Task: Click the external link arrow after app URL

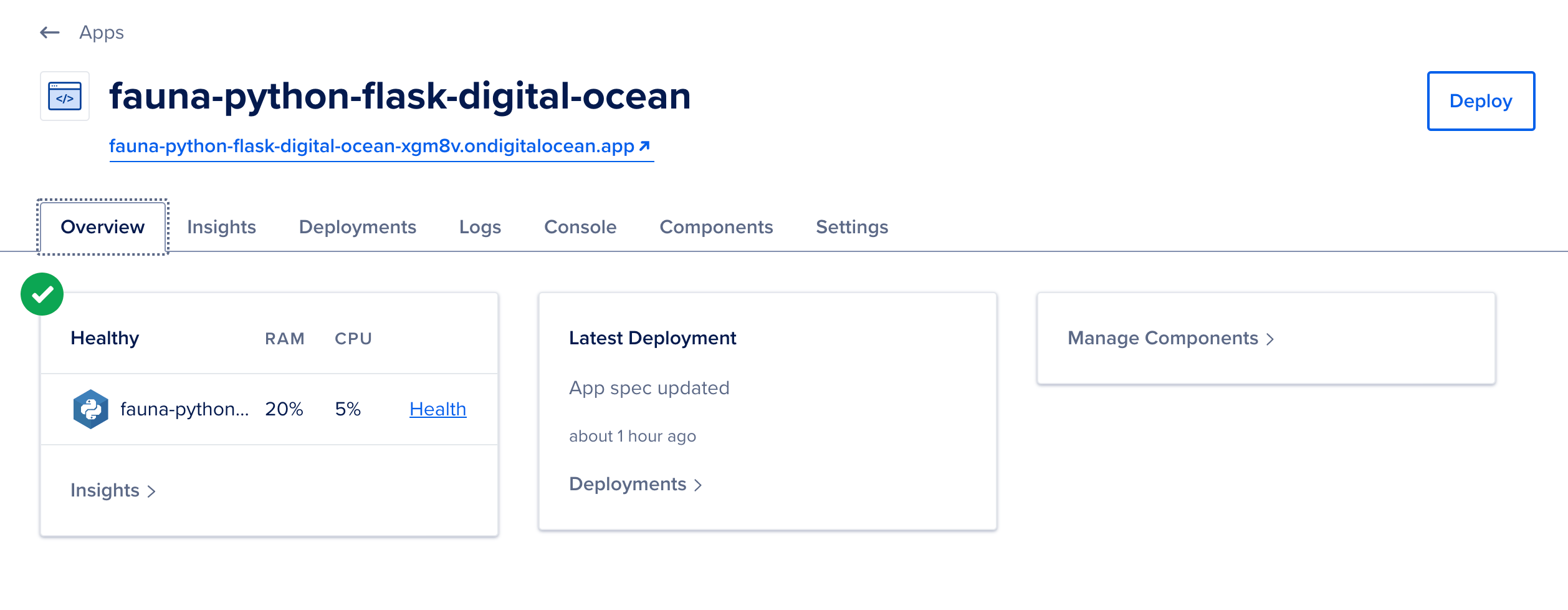Action: tap(644, 146)
